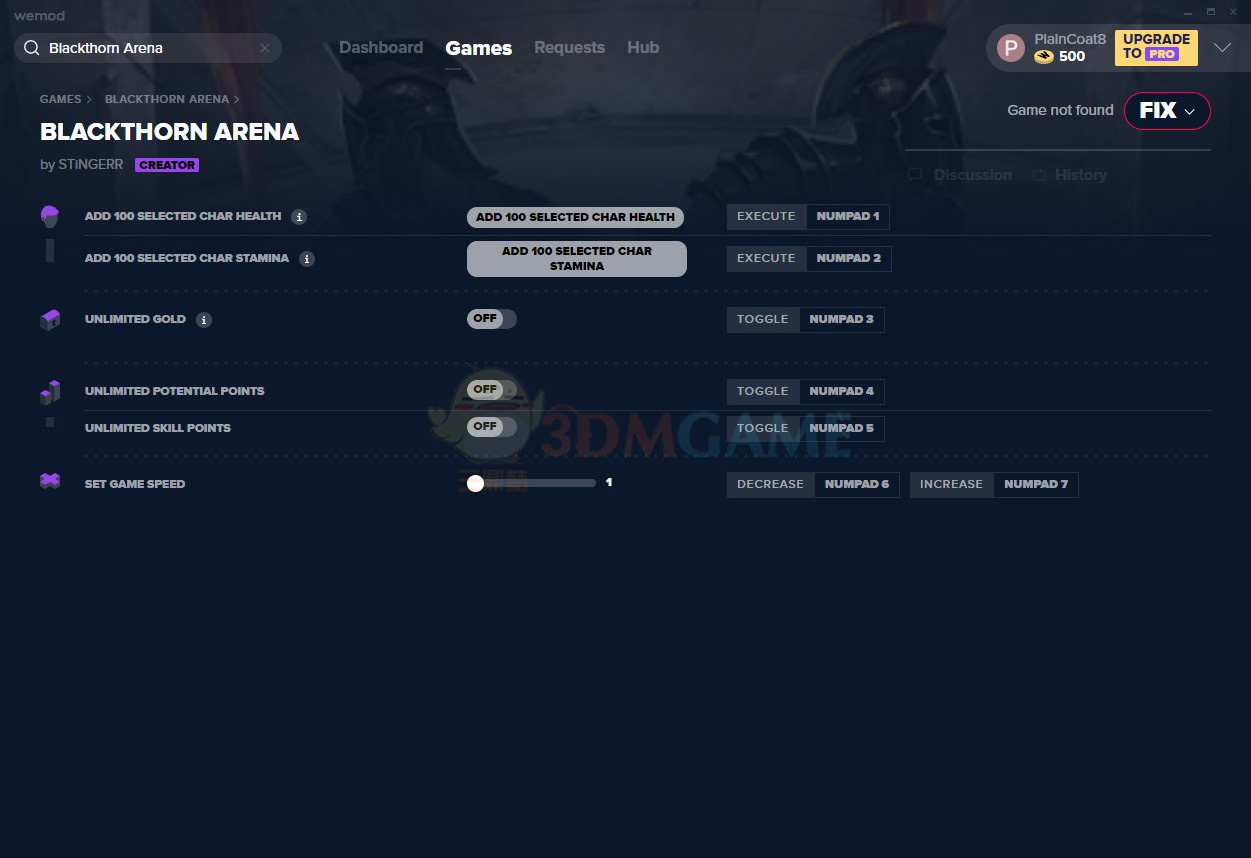This screenshot has height=858, width=1251.
Task: Click the coins icon next to 500
Action: coord(1044,57)
